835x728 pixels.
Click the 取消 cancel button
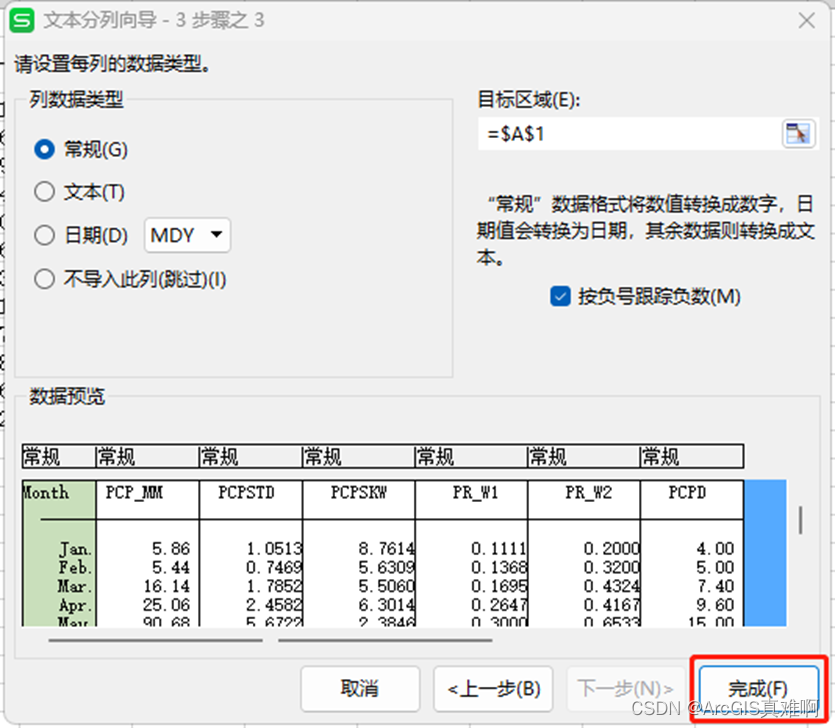click(x=360, y=688)
